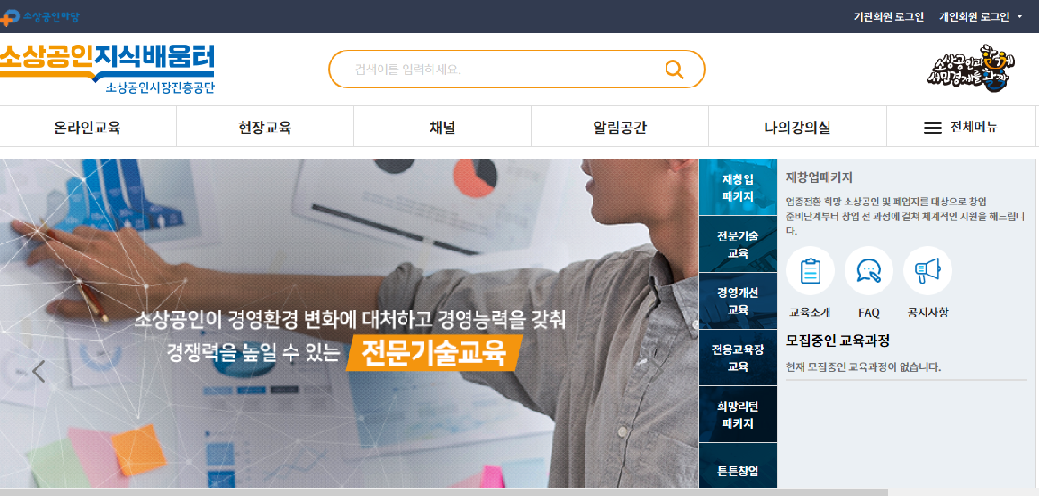Expand the 개인회원 로그인 dropdown arrow
1039x496 pixels.
[x=1020, y=17]
